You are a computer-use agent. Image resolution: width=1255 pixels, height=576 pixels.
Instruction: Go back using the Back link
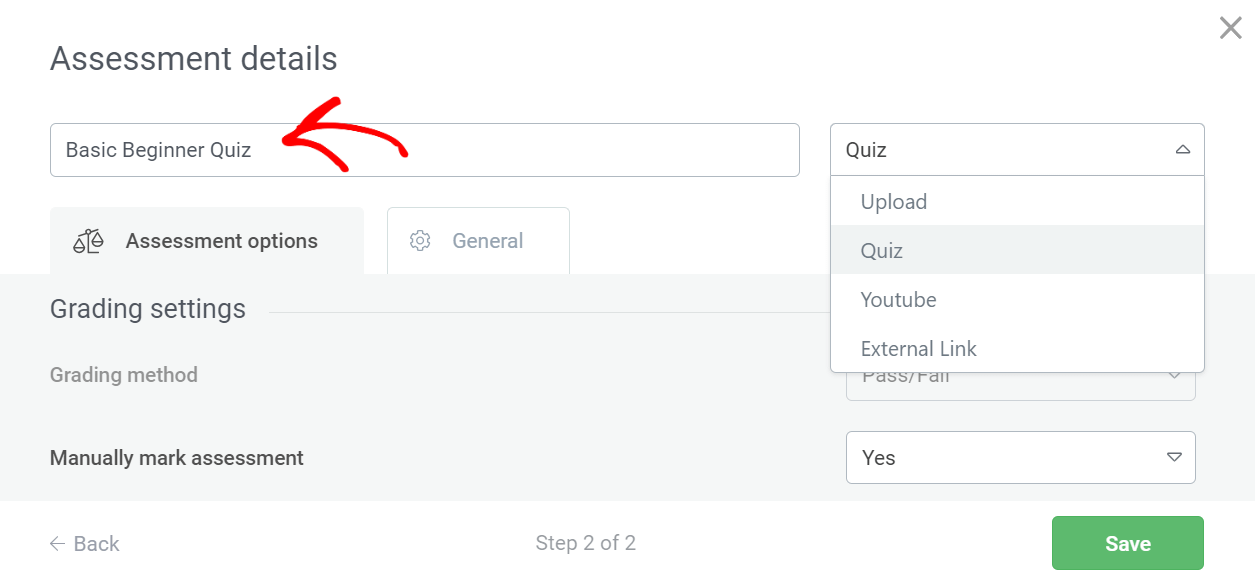[x=96, y=544]
